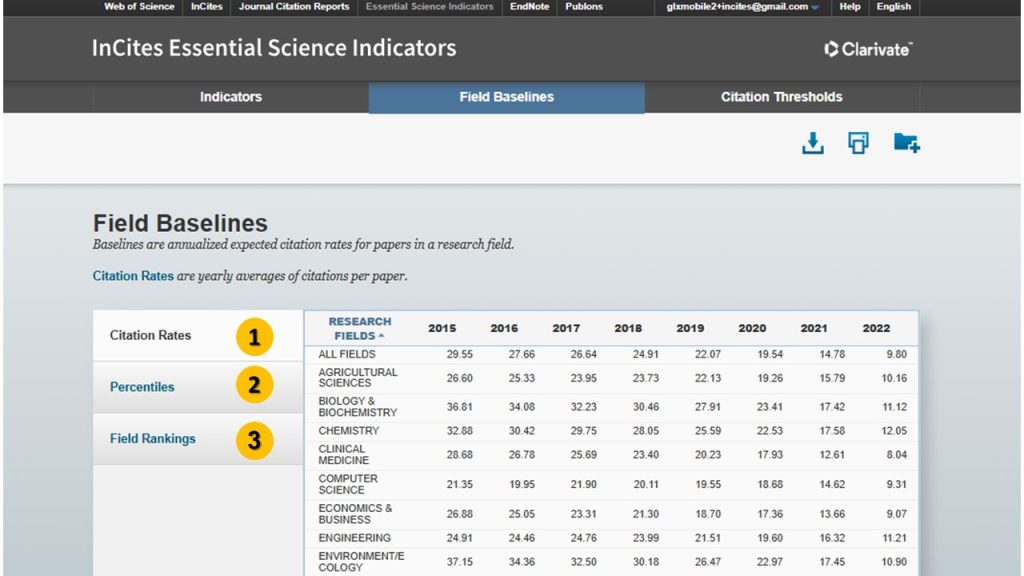Go to Web of Science
Image resolution: width=1024 pixels, height=576 pixels.
pyautogui.click(x=139, y=7)
